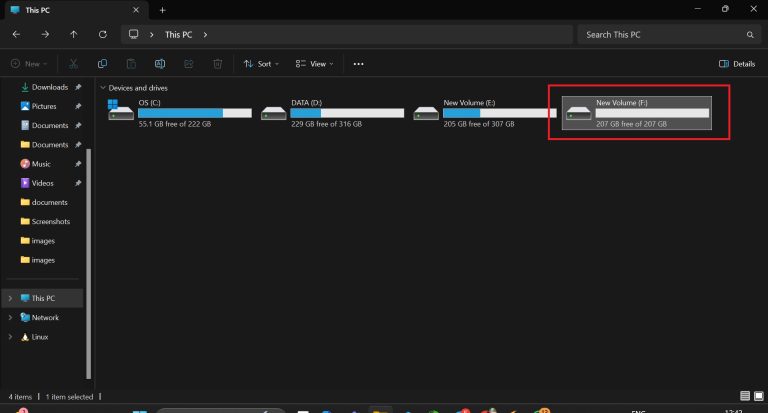768x413 pixels.
Task: Click DATA (D:) storage usage bar
Action: pos(347,113)
